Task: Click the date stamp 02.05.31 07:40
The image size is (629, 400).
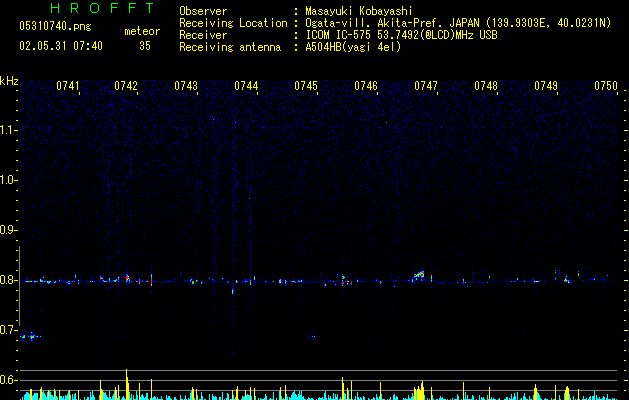Action: coord(61,46)
